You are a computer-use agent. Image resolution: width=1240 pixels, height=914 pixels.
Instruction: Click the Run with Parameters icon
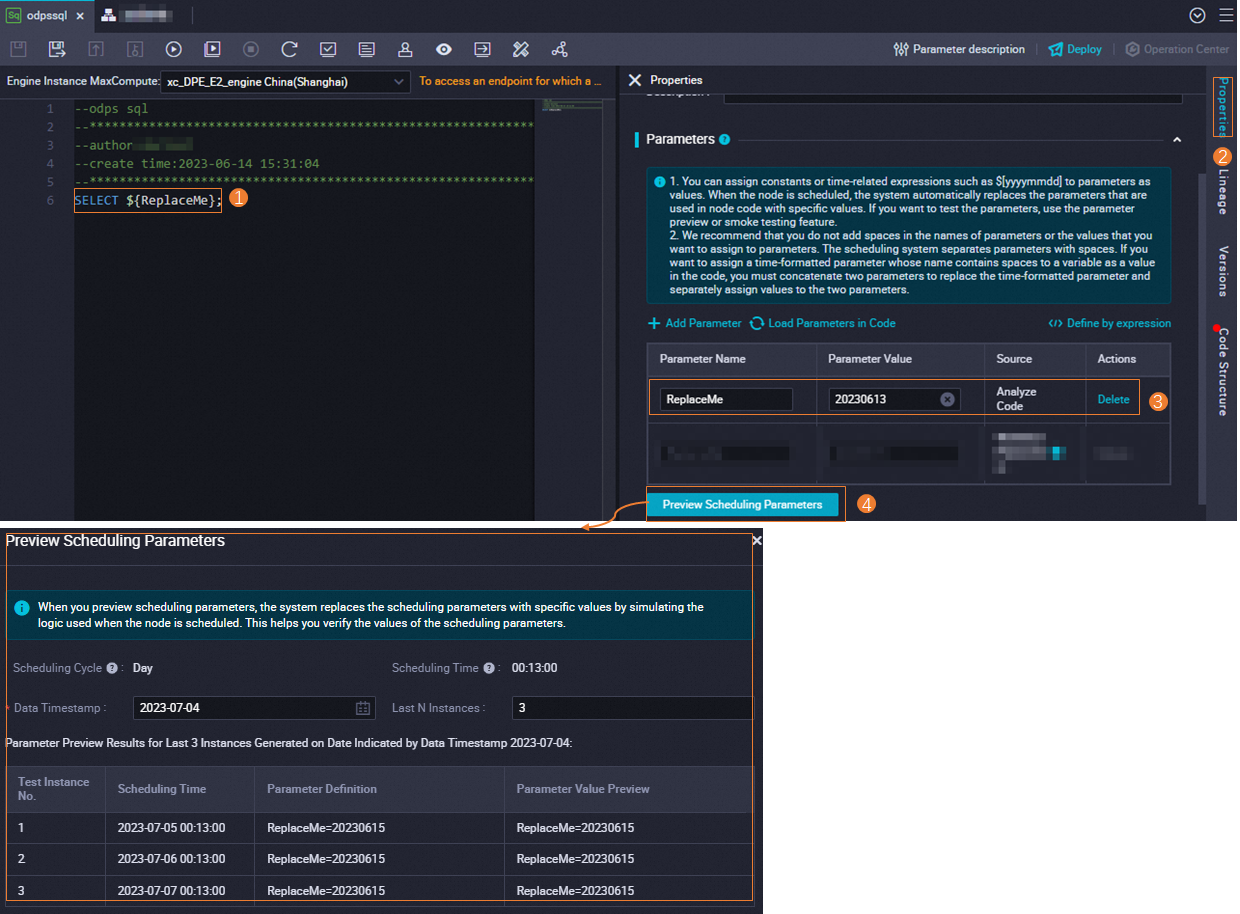tap(212, 49)
